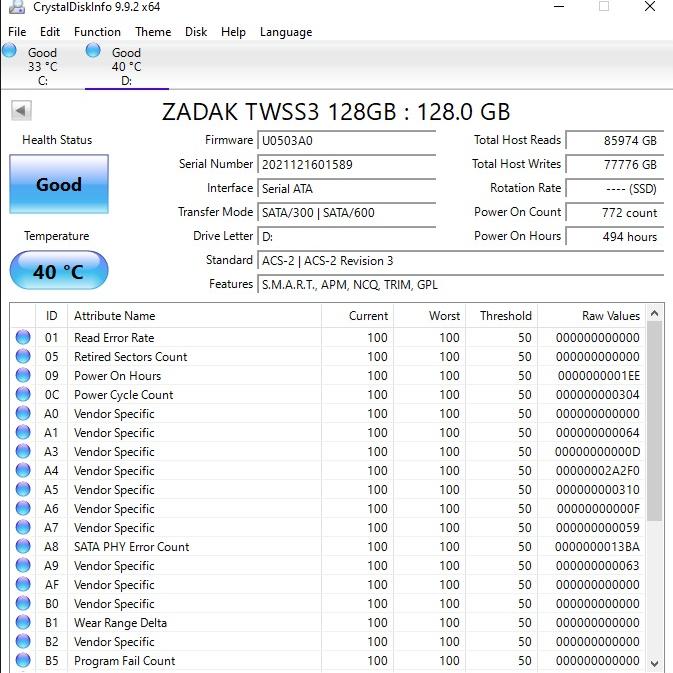Click the scroll down arrow of attribute list

pyautogui.click(x=655, y=664)
